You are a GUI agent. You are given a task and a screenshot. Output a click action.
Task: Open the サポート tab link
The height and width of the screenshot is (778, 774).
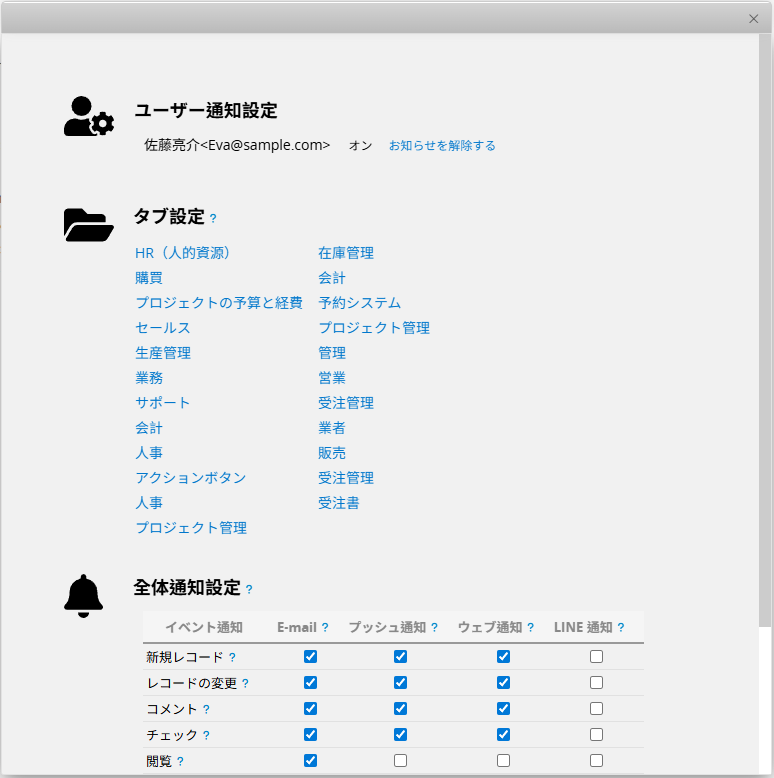point(163,403)
